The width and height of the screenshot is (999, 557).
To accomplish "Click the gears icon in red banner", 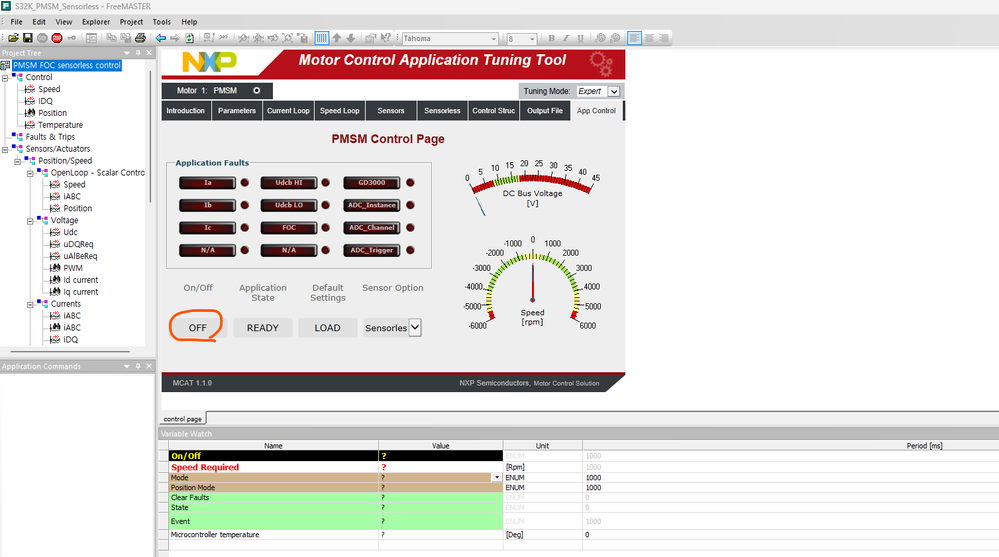I will [x=600, y=63].
